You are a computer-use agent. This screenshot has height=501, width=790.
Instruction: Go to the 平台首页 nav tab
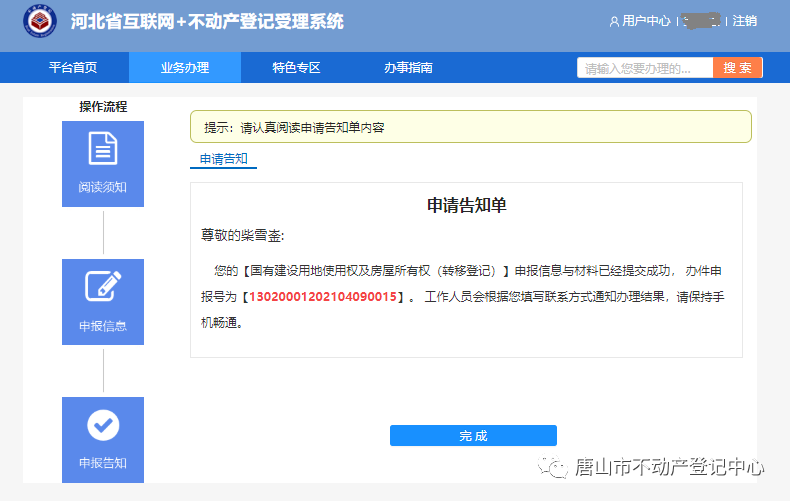click(x=73, y=68)
